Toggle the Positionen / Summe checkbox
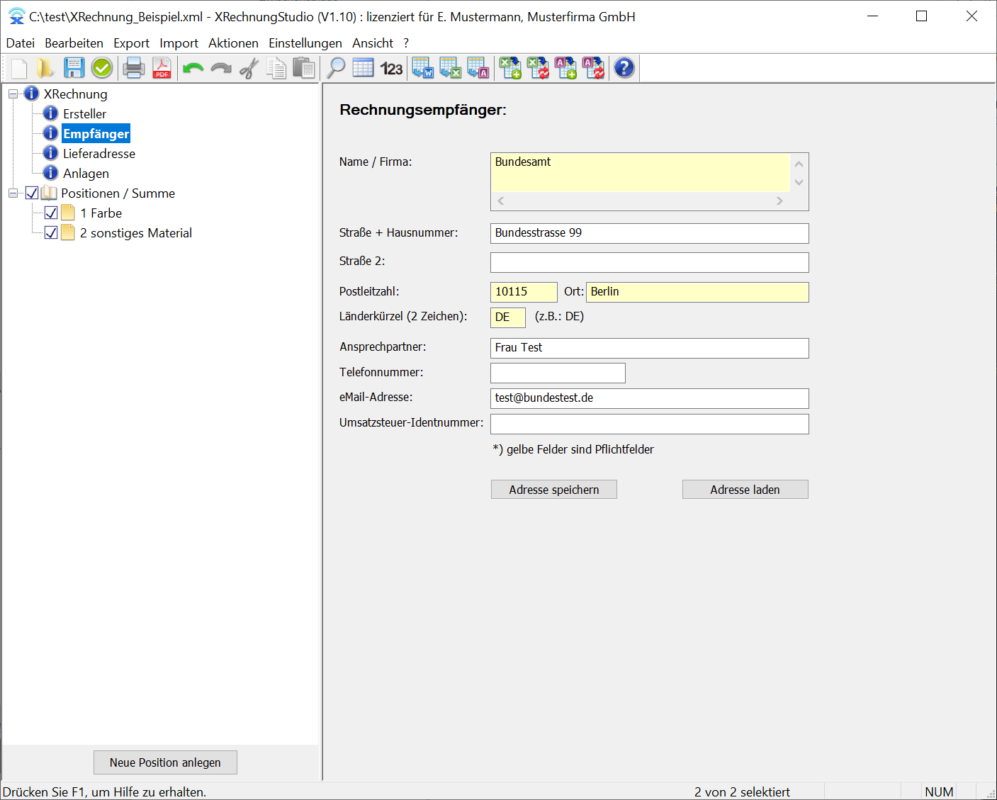Screen dimensions: 997x800 click(x=32, y=193)
